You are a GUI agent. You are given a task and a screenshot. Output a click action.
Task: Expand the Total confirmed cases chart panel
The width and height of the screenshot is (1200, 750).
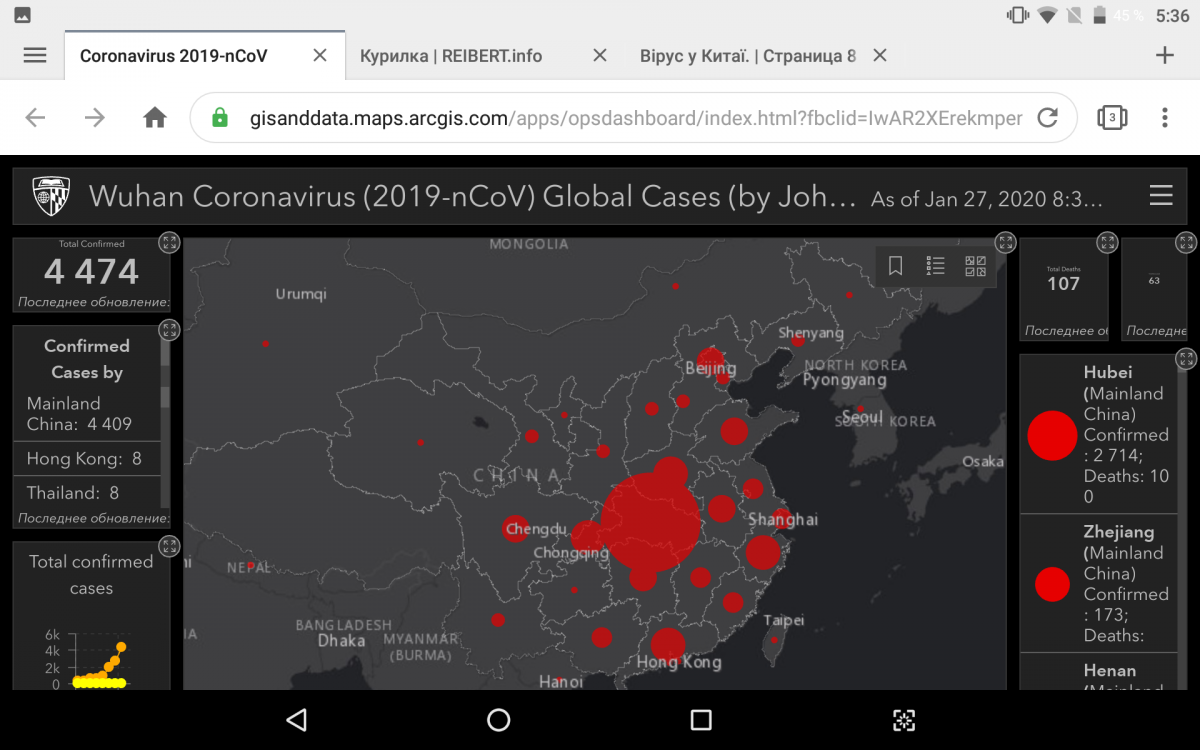point(169,546)
